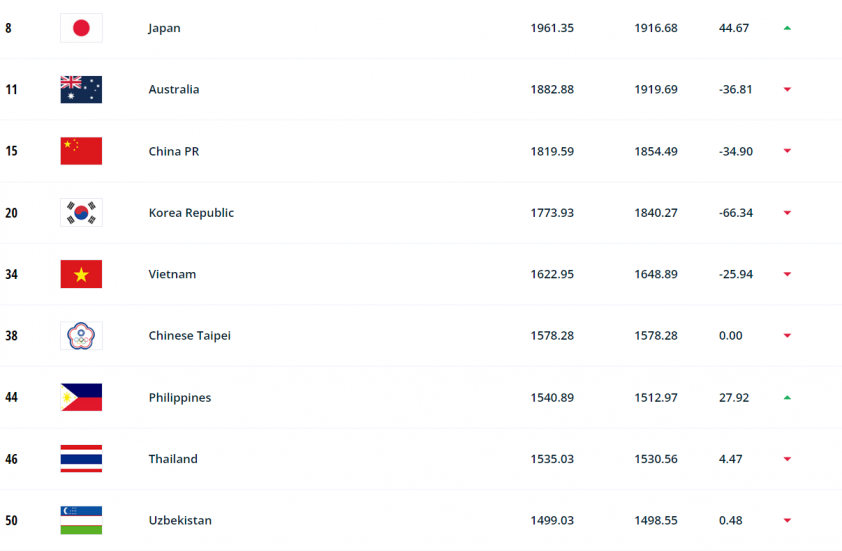The image size is (842, 551).
Task: Click the Thailand flag icon
Action: tap(81, 459)
